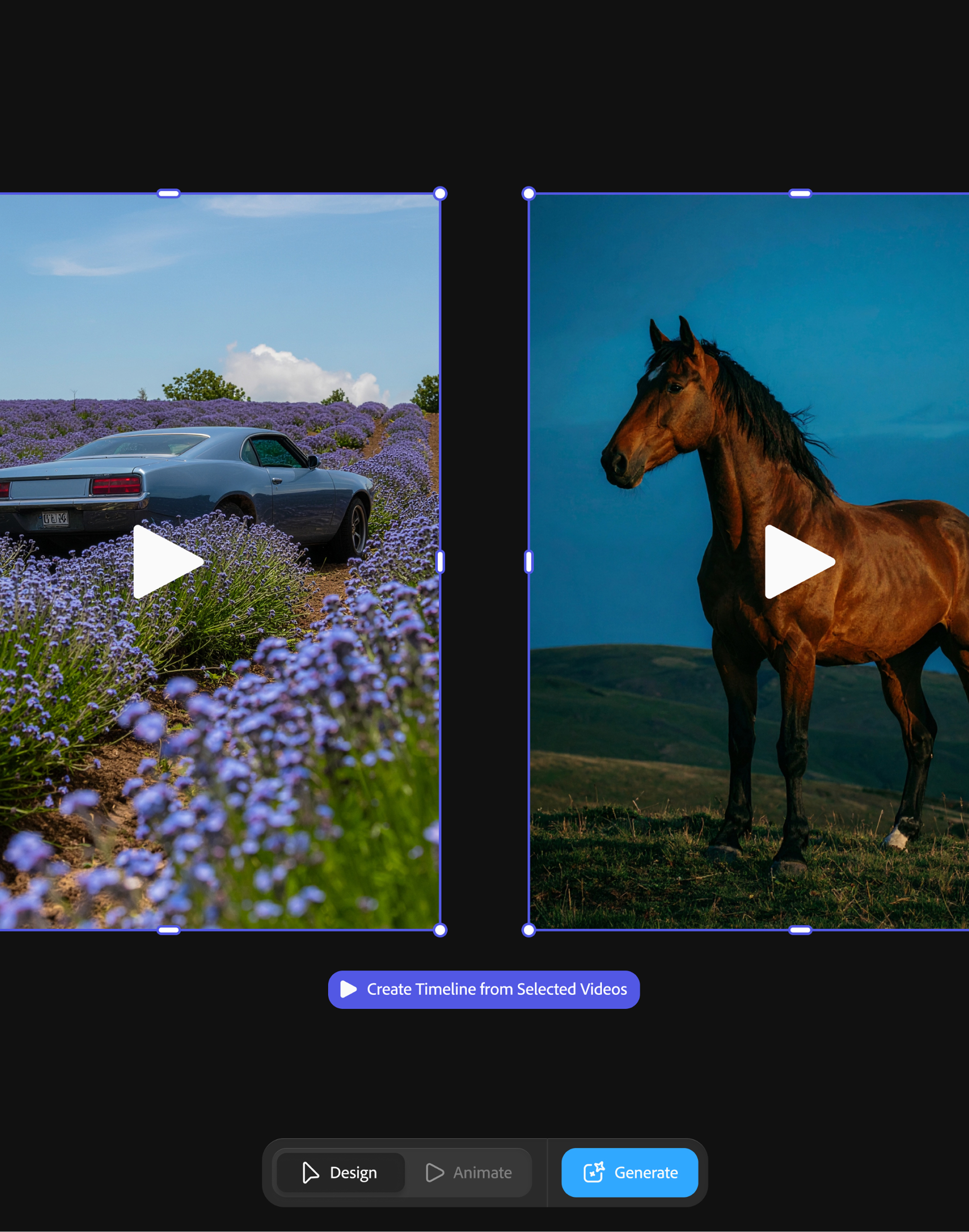Viewport: 969px width, 1232px height.
Task: Click the Design cursor arrow icon
Action: pos(310,1172)
